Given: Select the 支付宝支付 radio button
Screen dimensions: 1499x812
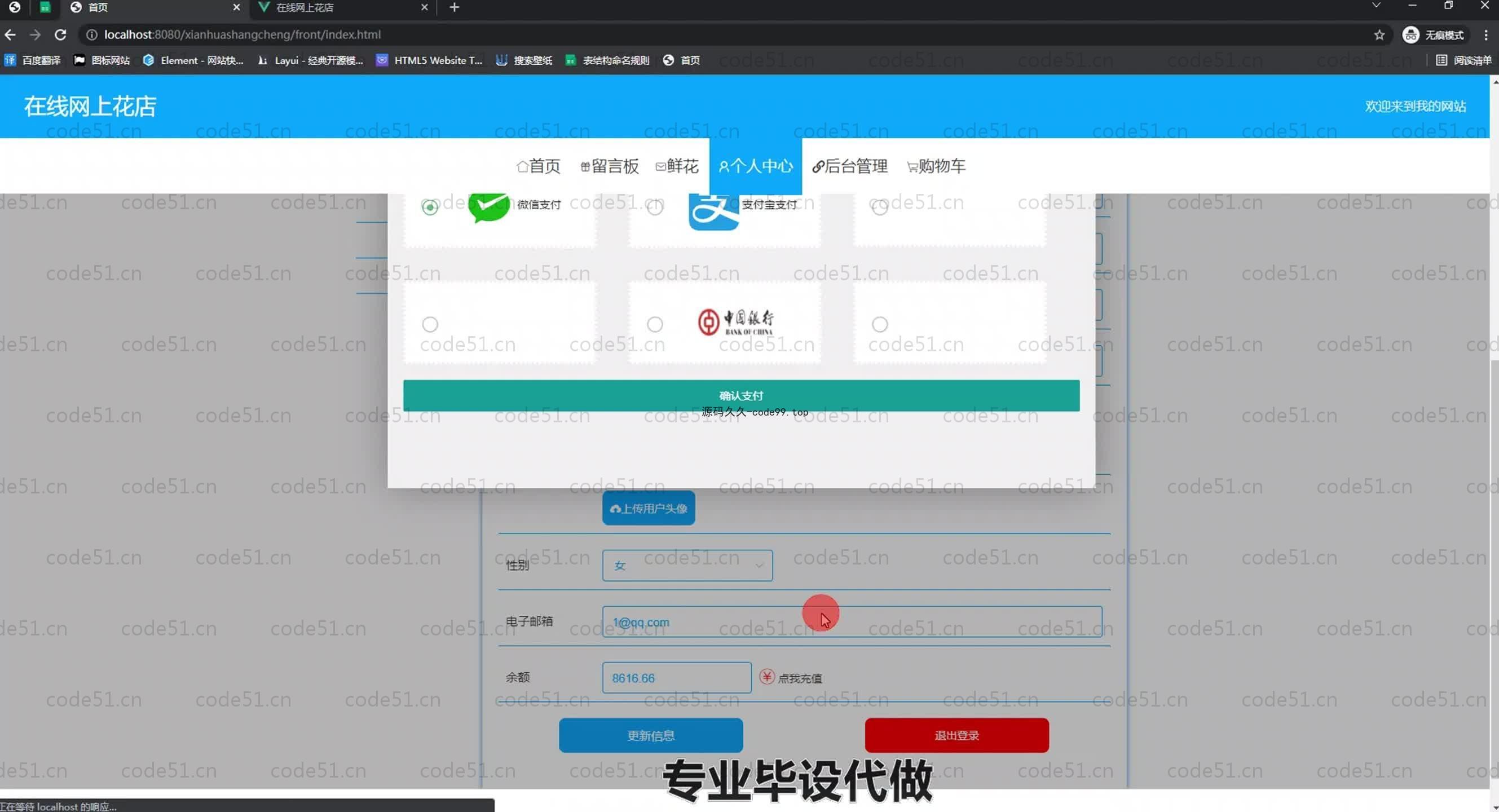Looking at the screenshot, I should (x=655, y=207).
